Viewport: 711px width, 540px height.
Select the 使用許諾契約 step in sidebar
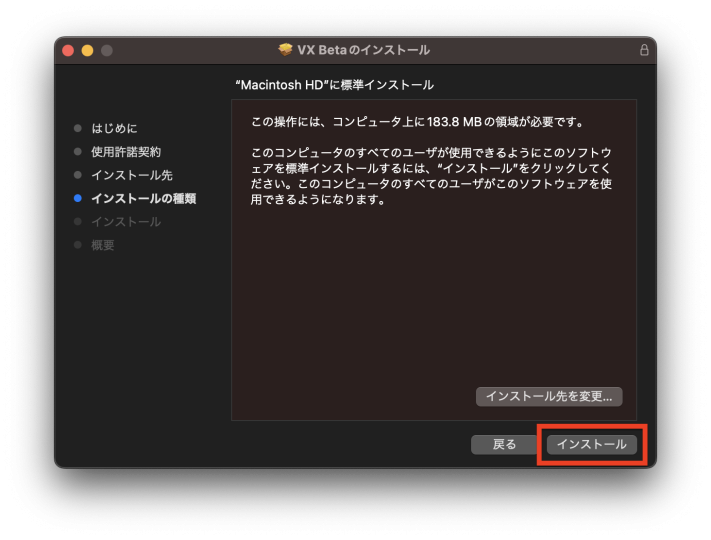[126, 152]
